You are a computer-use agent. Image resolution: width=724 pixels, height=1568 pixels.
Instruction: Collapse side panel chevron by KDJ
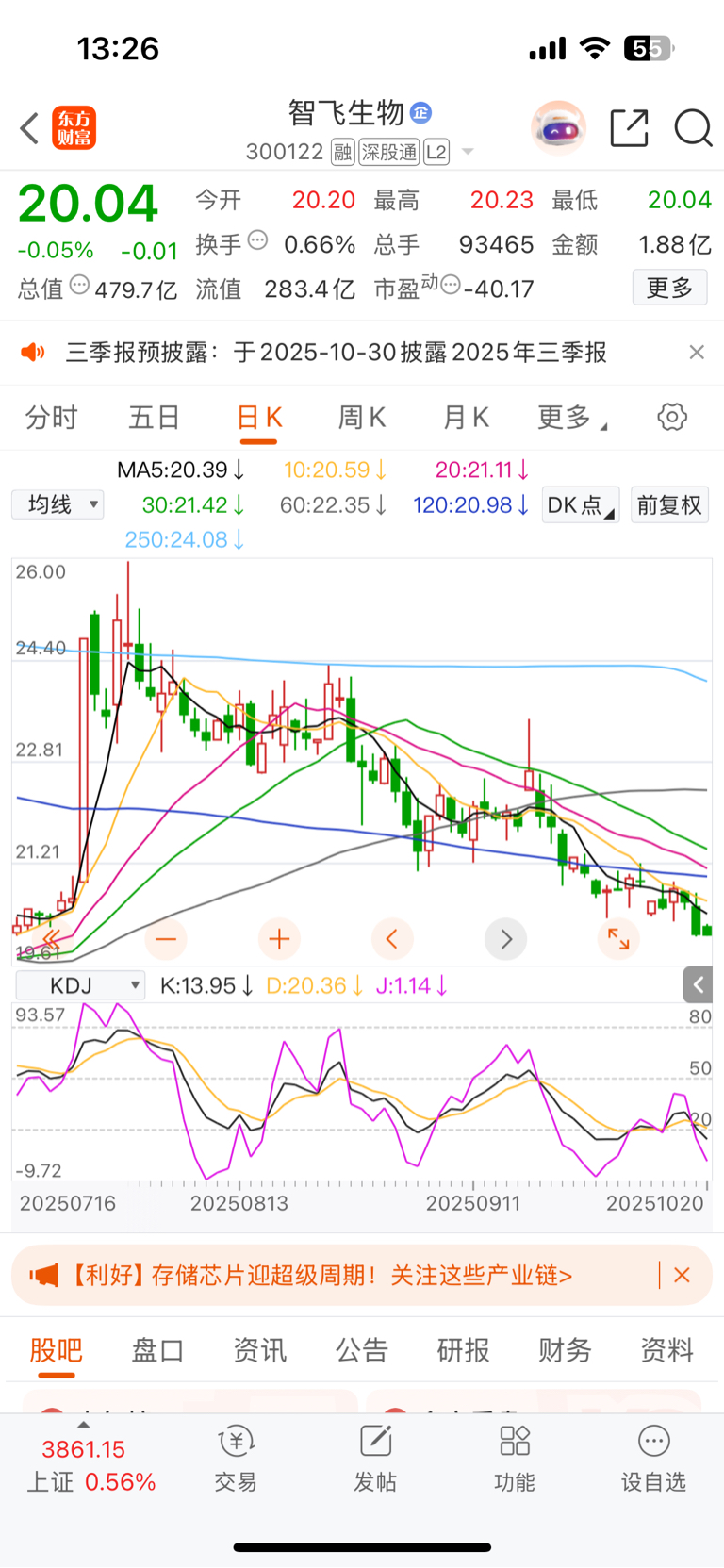(x=698, y=985)
